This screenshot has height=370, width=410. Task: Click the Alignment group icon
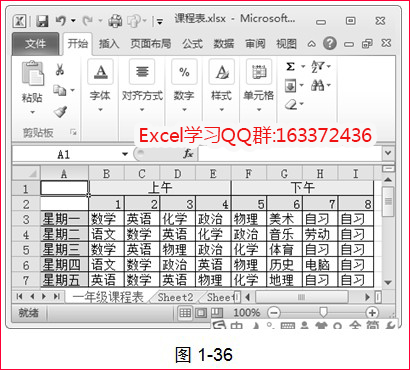coord(142,72)
